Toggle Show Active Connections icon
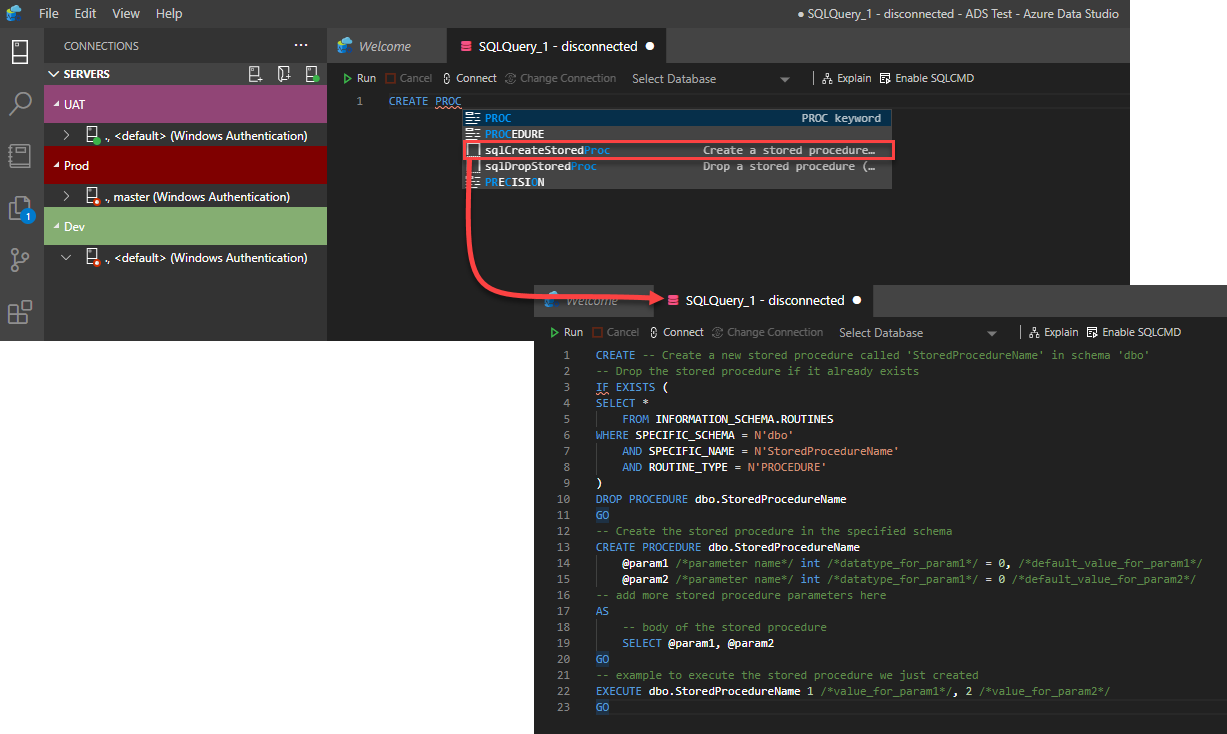 coord(312,74)
